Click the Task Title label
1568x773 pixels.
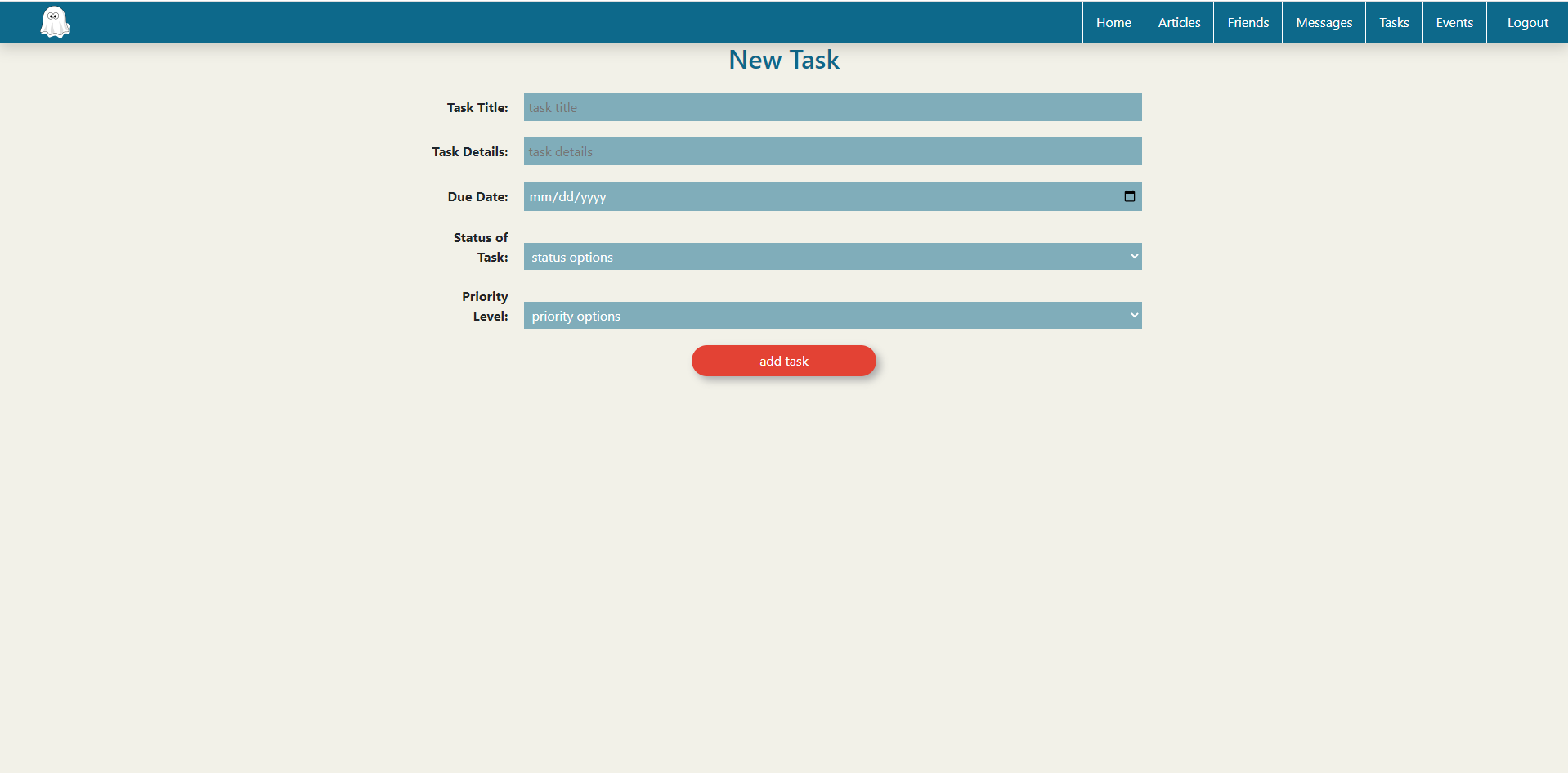pyautogui.click(x=477, y=107)
